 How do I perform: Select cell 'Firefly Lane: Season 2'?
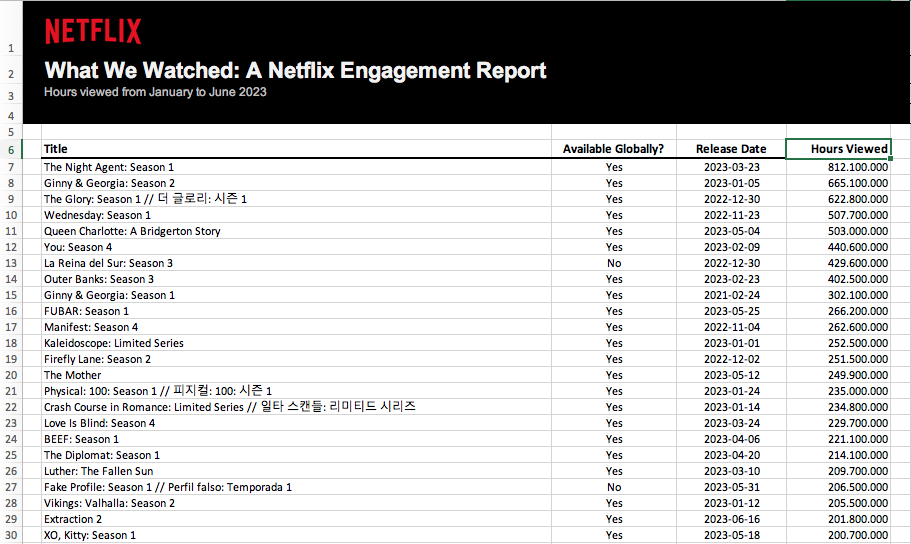[296, 359]
